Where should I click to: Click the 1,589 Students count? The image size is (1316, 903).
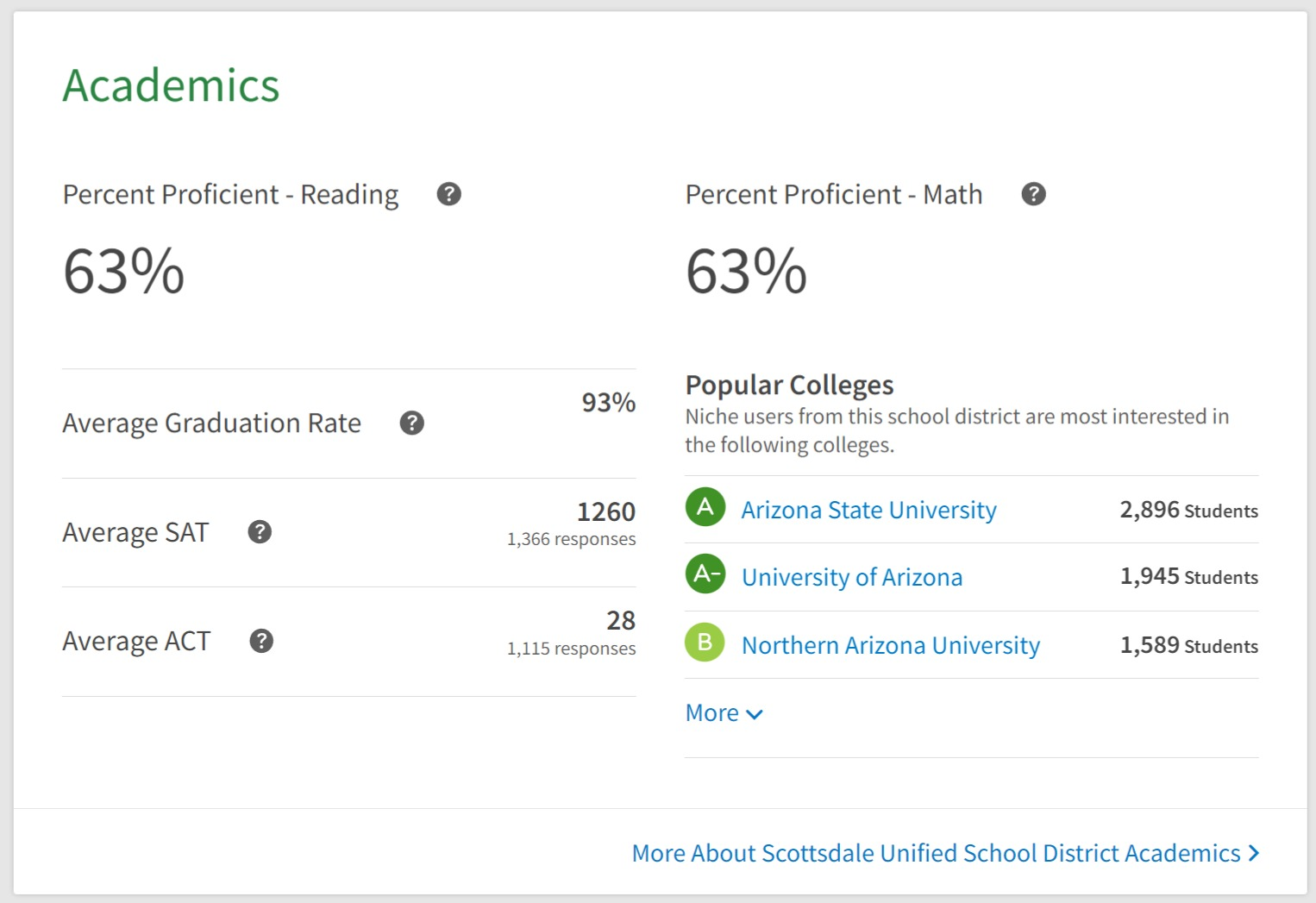[x=1188, y=645]
